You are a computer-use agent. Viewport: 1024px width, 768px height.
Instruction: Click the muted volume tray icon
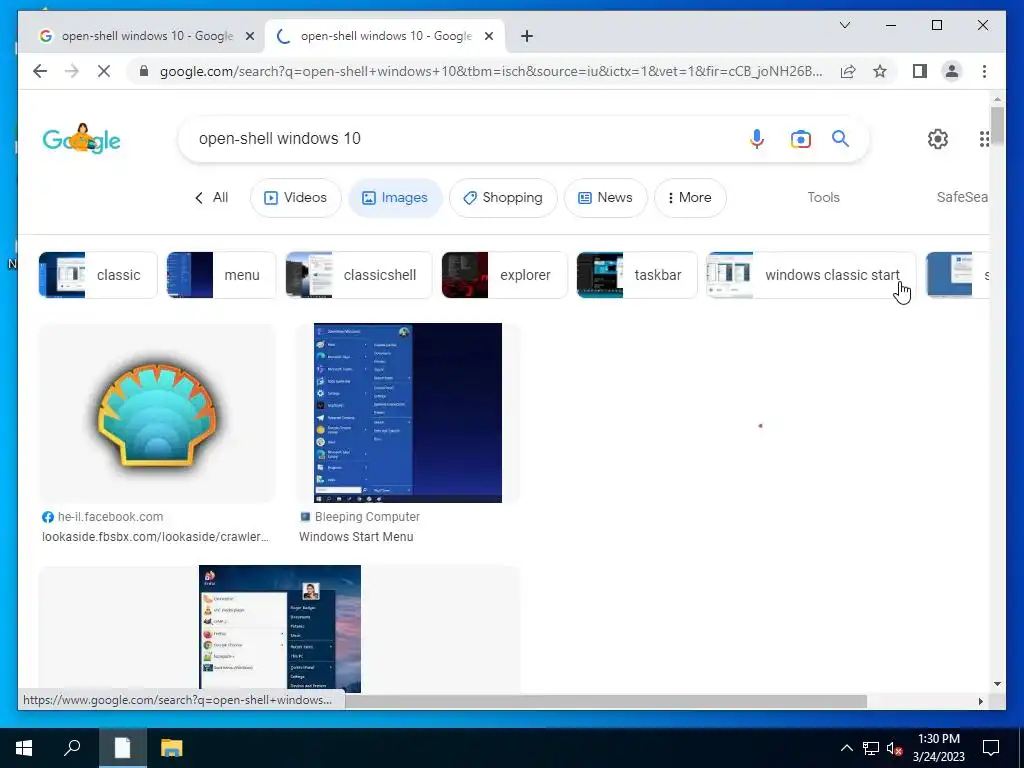[894, 748]
